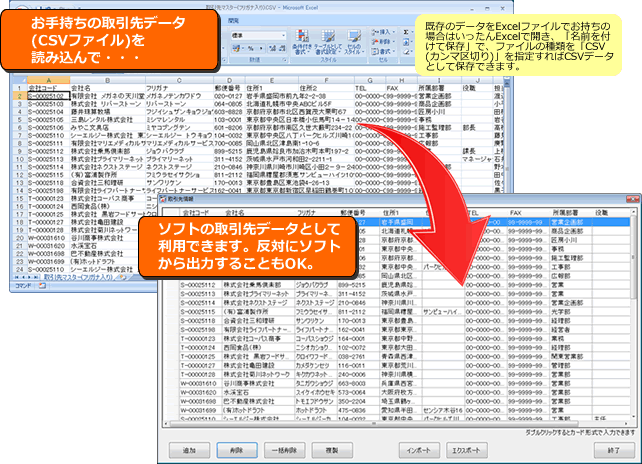The image size is (642, 464).
Task: Click the Delete cells (削除) ribbon icon
Action: coord(383,42)
